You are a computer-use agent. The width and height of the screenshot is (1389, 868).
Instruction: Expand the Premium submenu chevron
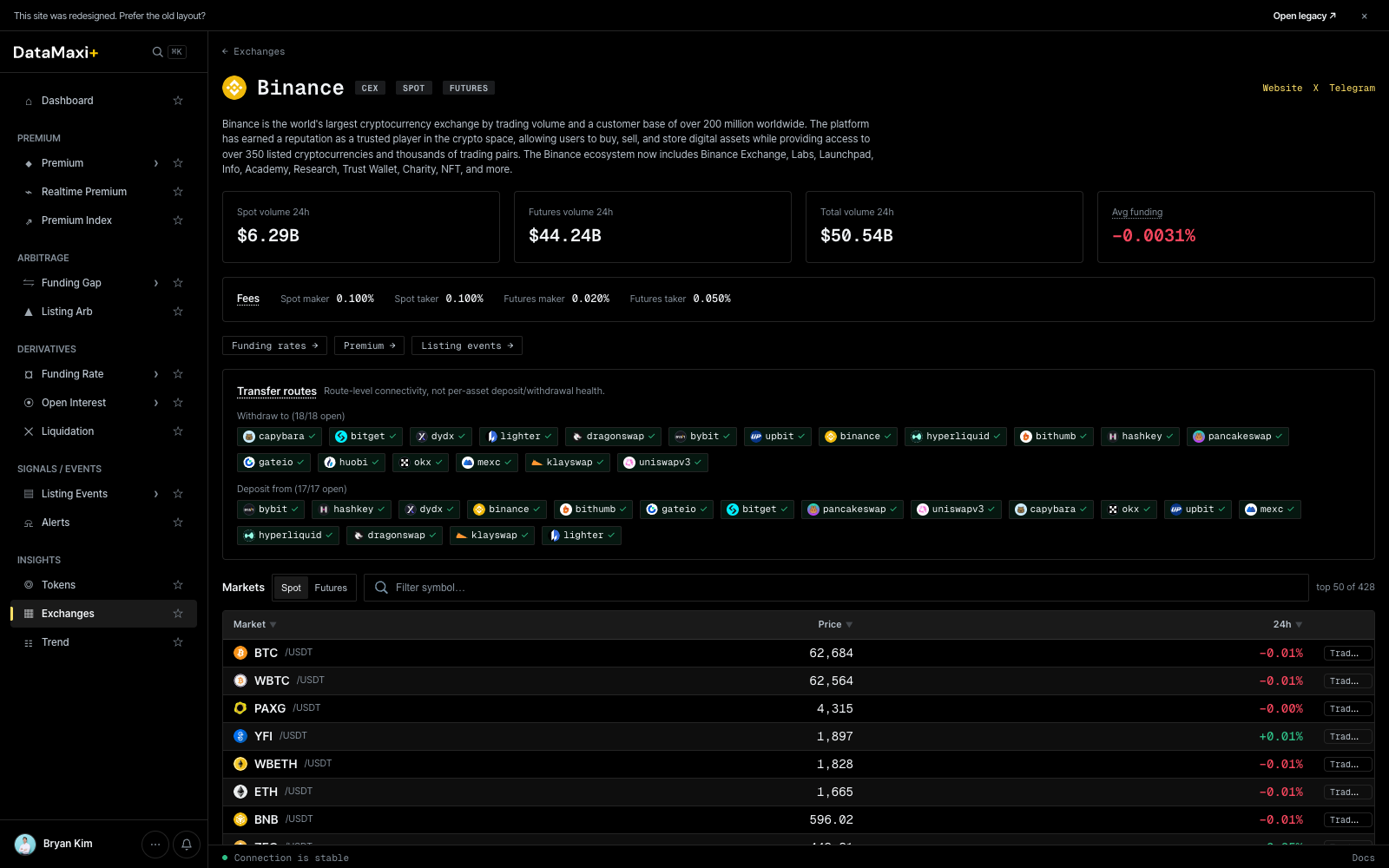(x=156, y=163)
